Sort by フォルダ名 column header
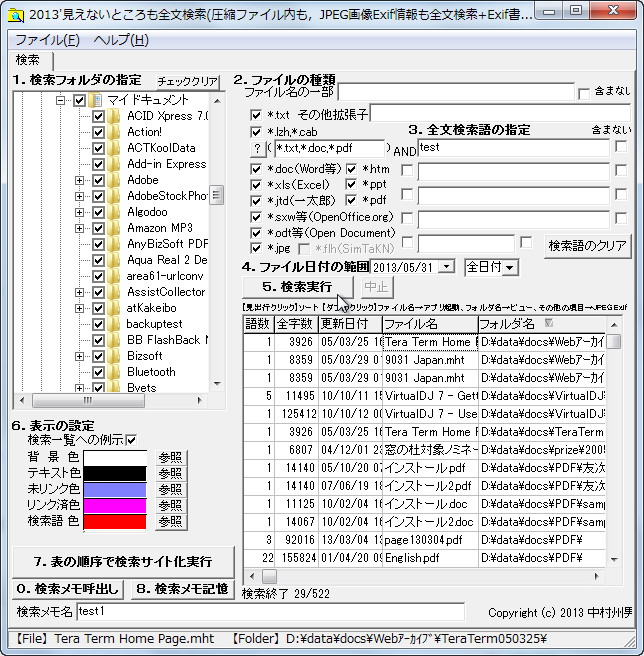This screenshot has width=644, height=656. click(x=541, y=324)
